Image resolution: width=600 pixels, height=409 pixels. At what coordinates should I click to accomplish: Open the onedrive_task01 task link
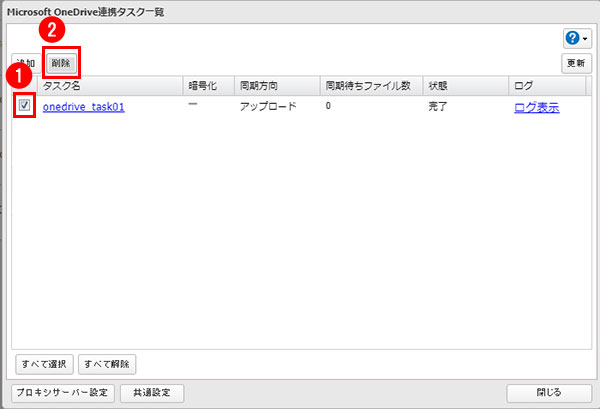pyautogui.click(x=83, y=107)
